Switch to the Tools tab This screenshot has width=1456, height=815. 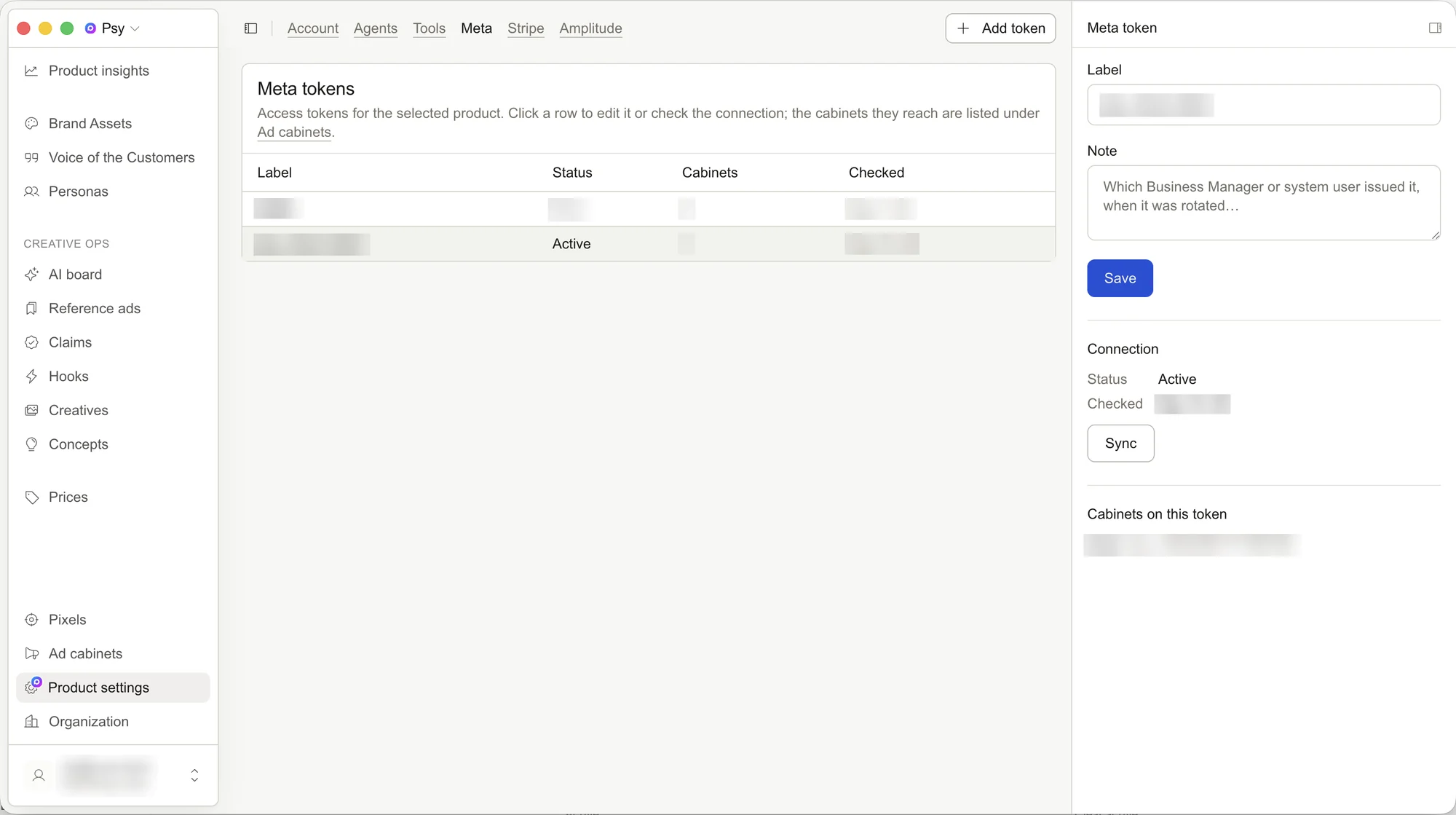click(429, 28)
